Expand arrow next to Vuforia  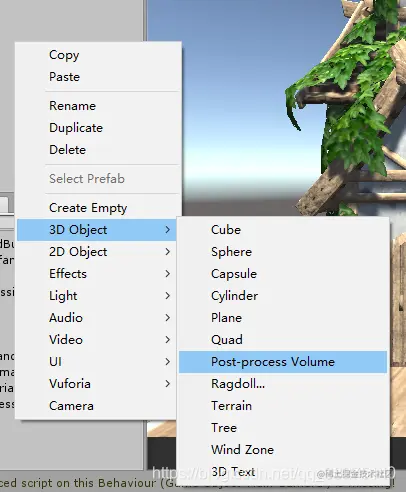click(168, 384)
